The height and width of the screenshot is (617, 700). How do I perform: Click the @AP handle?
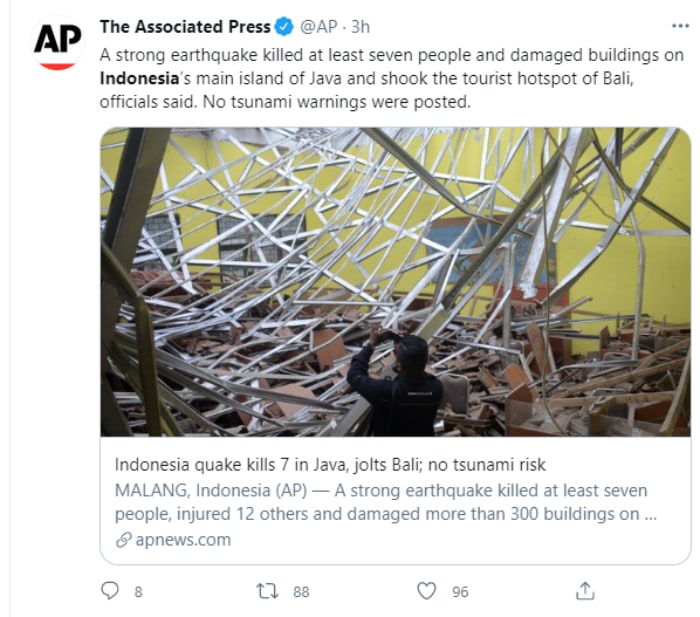click(x=319, y=27)
